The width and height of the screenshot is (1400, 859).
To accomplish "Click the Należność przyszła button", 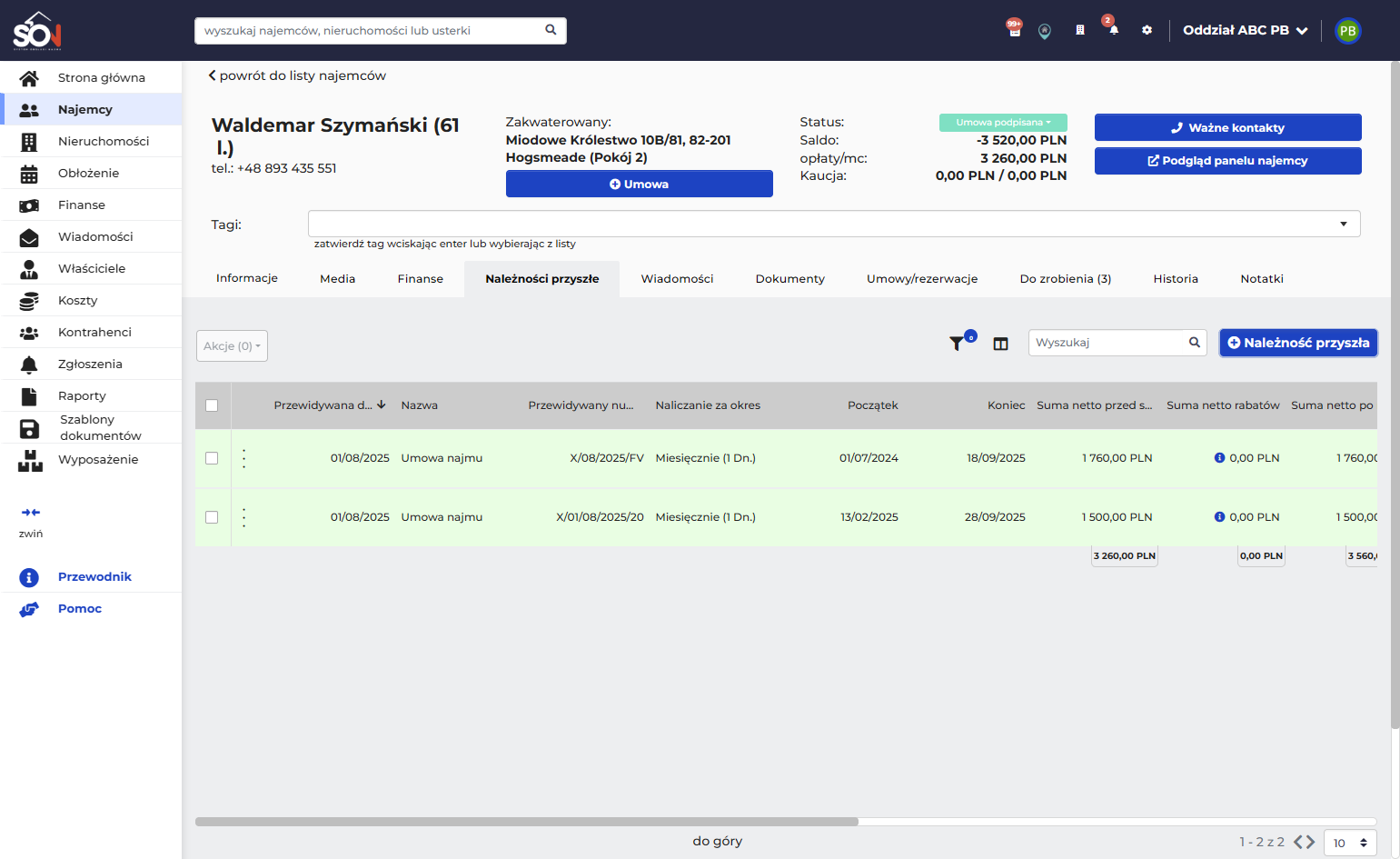I will click(1298, 343).
